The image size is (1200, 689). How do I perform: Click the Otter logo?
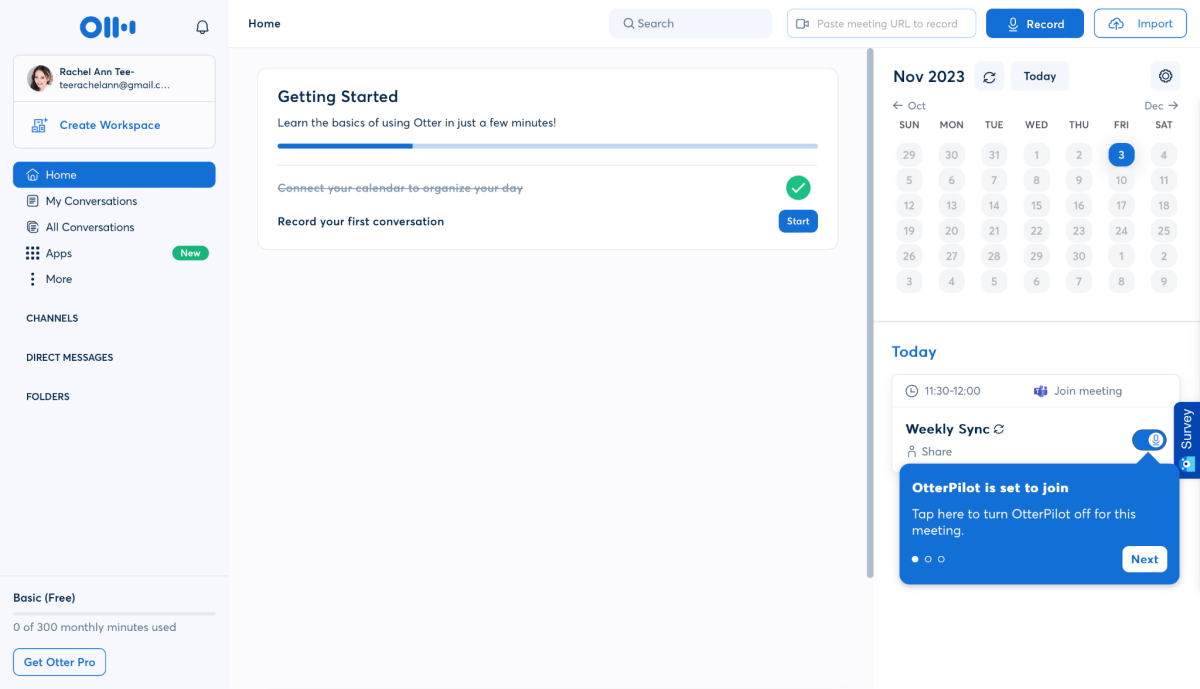pos(108,27)
